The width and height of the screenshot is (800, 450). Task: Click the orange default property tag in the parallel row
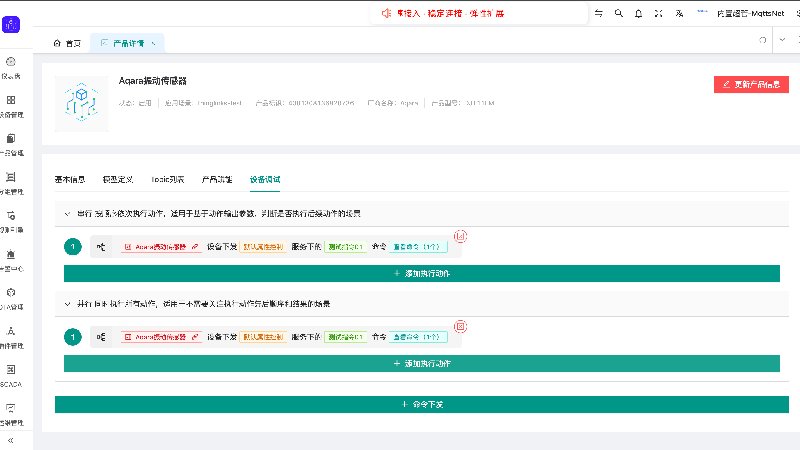point(263,337)
